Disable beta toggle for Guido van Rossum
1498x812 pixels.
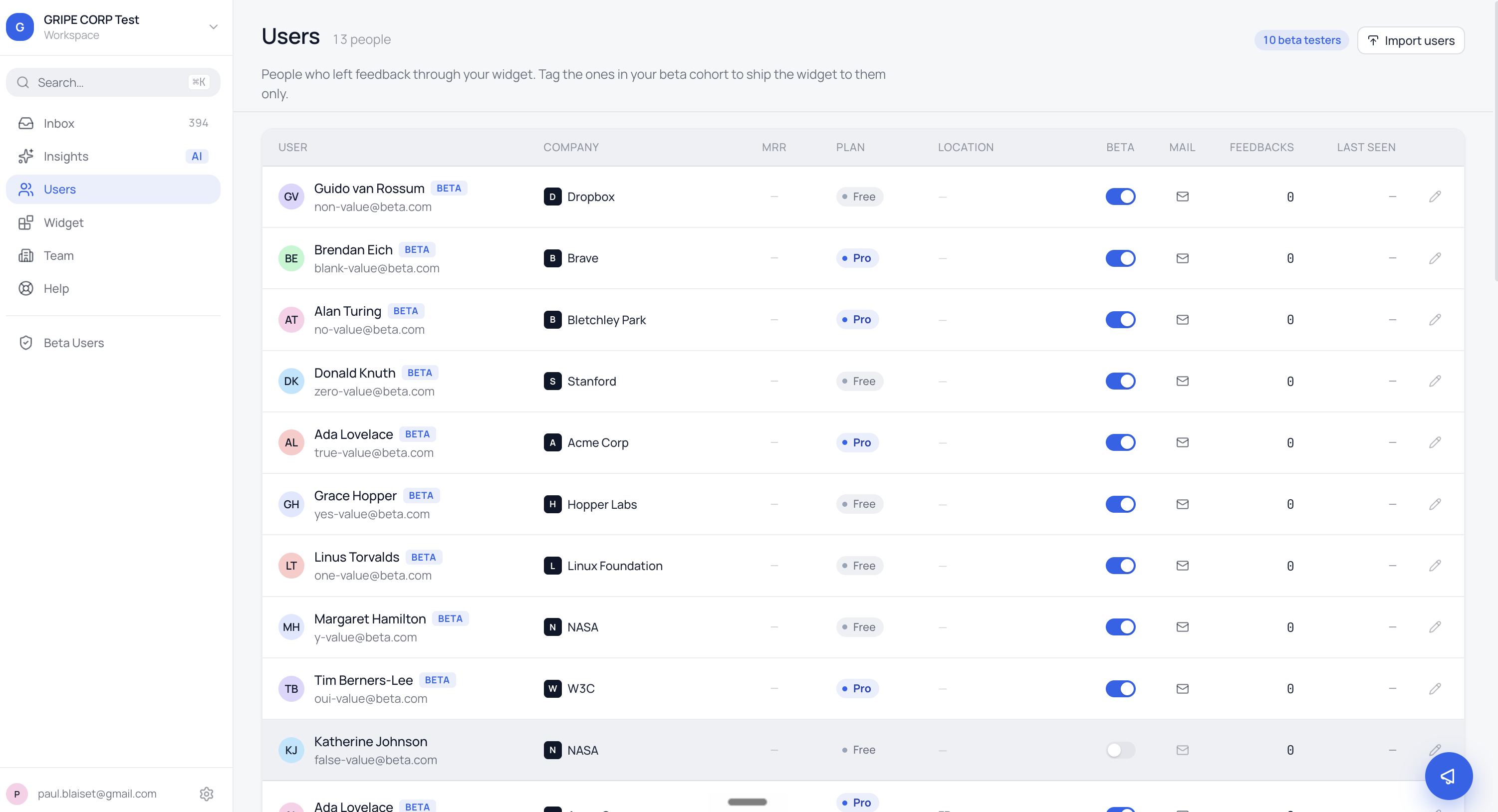(1120, 197)
